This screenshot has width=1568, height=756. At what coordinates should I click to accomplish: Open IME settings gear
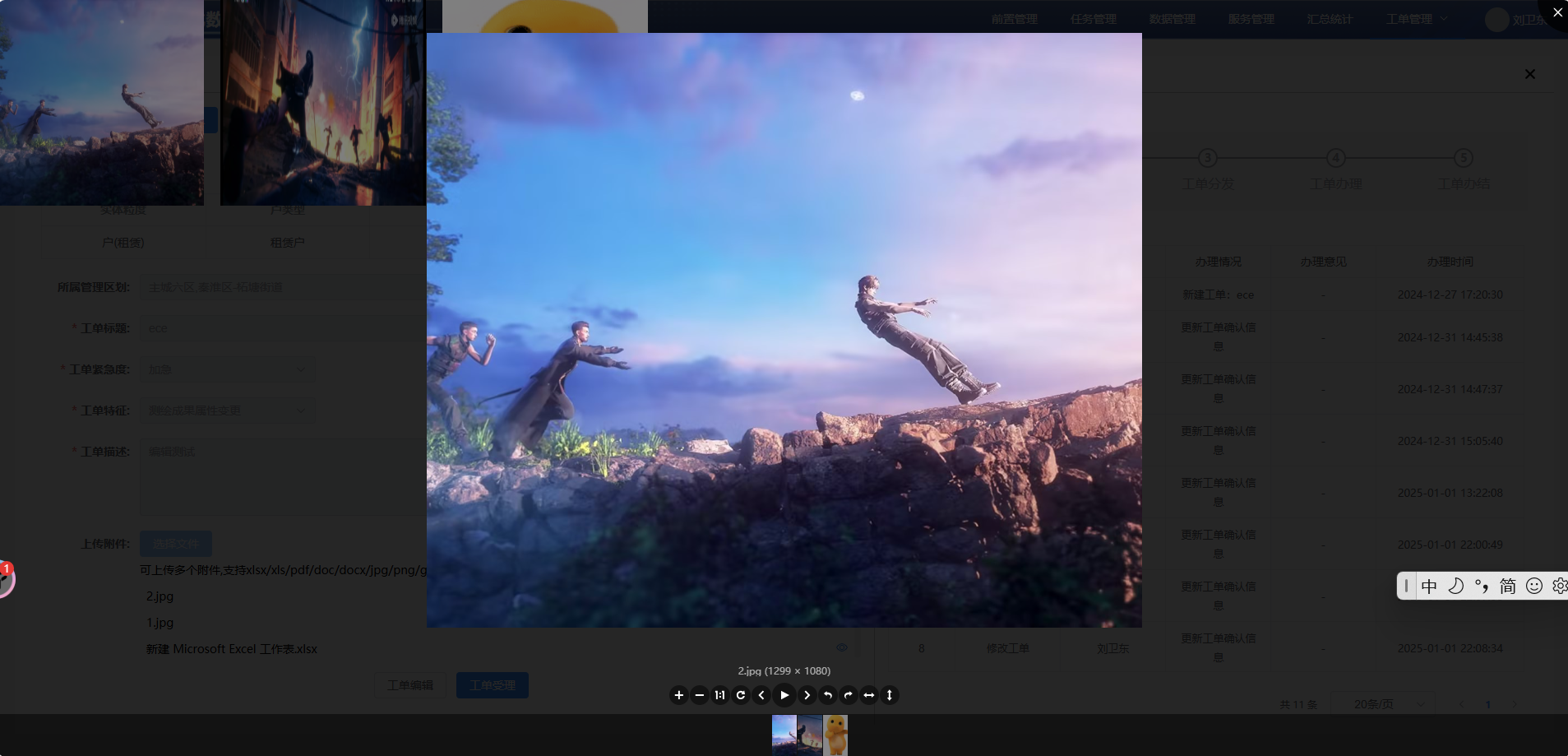click(x=1559, y=586)
